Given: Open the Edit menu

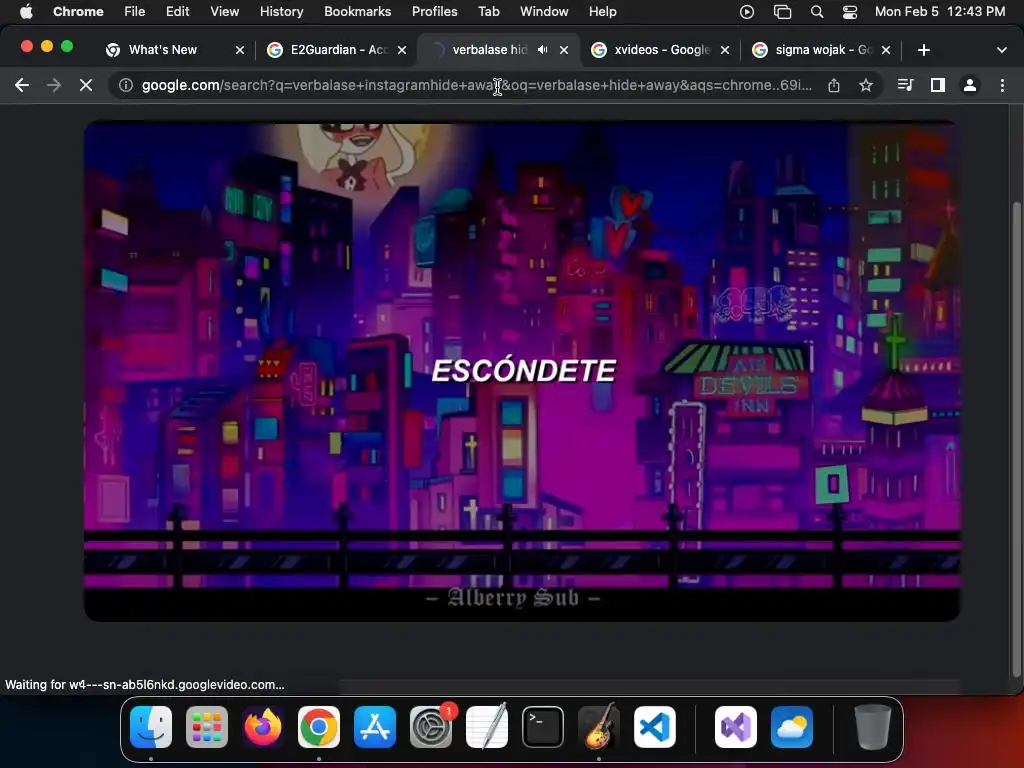Looking at the screenshot, I should pos(177,12).
